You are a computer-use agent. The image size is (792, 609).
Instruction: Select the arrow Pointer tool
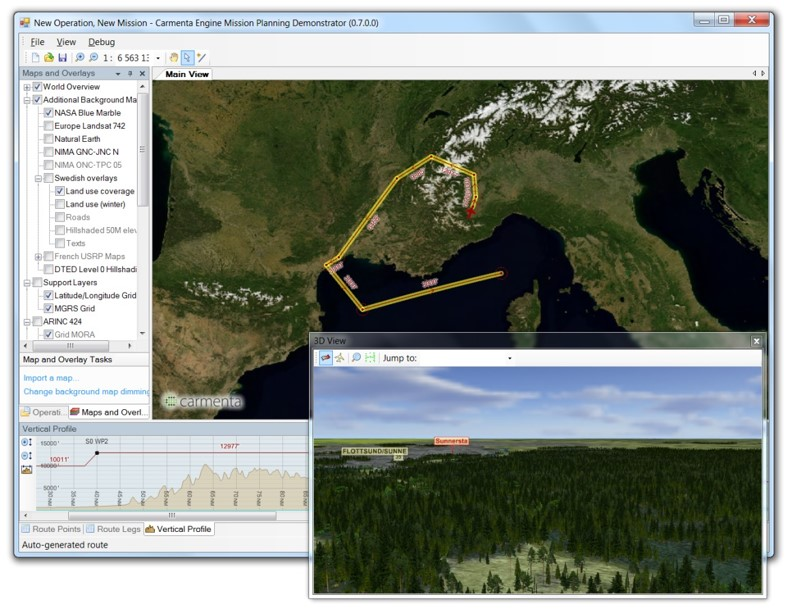[187, 58]
